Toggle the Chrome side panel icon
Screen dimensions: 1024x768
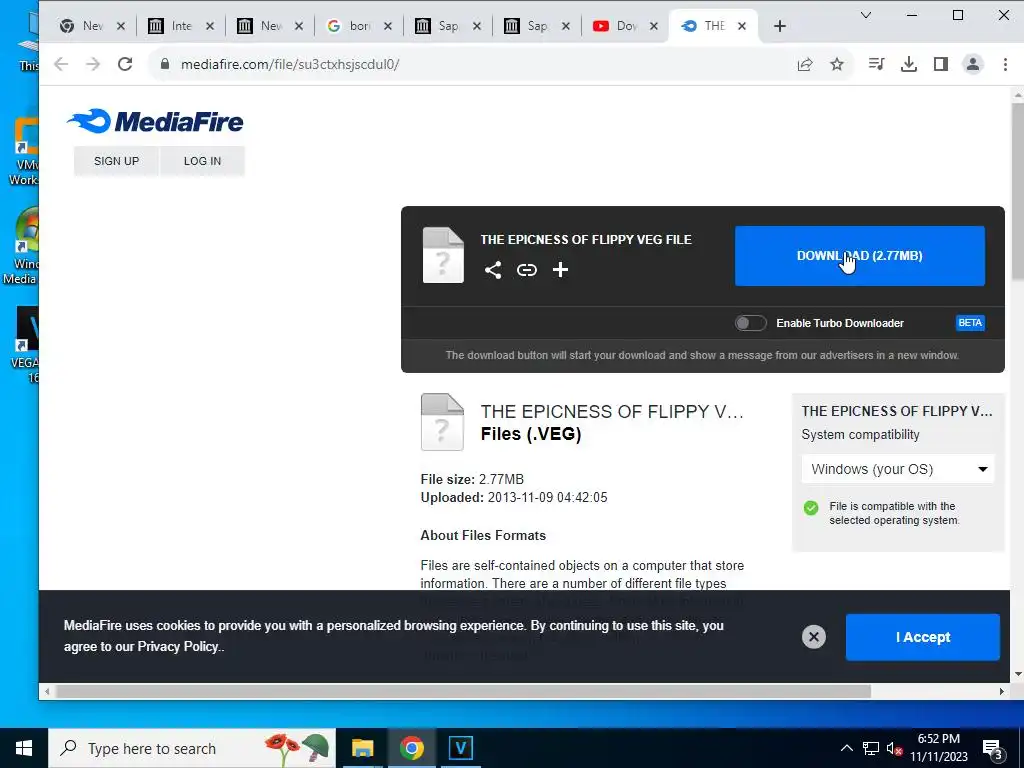click(940, 64)
